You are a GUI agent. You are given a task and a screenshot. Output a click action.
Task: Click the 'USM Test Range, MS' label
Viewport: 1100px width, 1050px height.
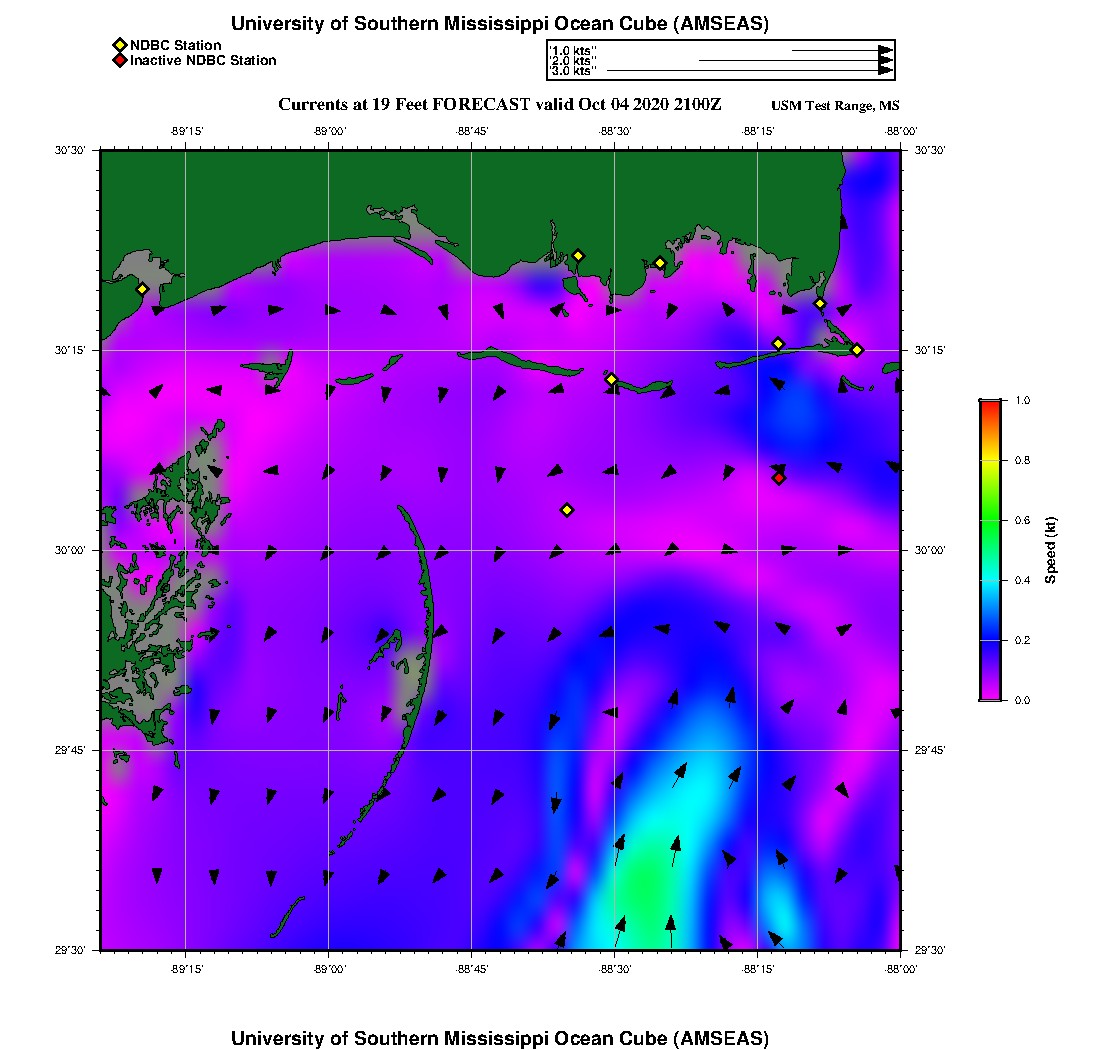pos(835,106)
